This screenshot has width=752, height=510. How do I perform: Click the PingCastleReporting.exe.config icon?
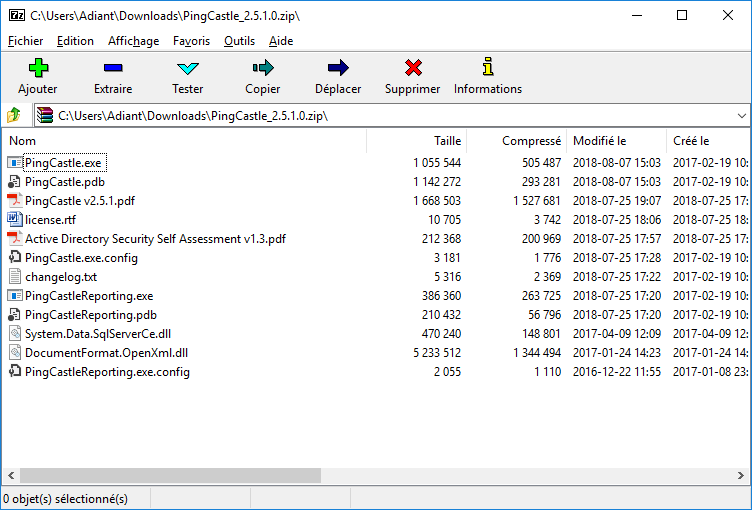(15, 371)
